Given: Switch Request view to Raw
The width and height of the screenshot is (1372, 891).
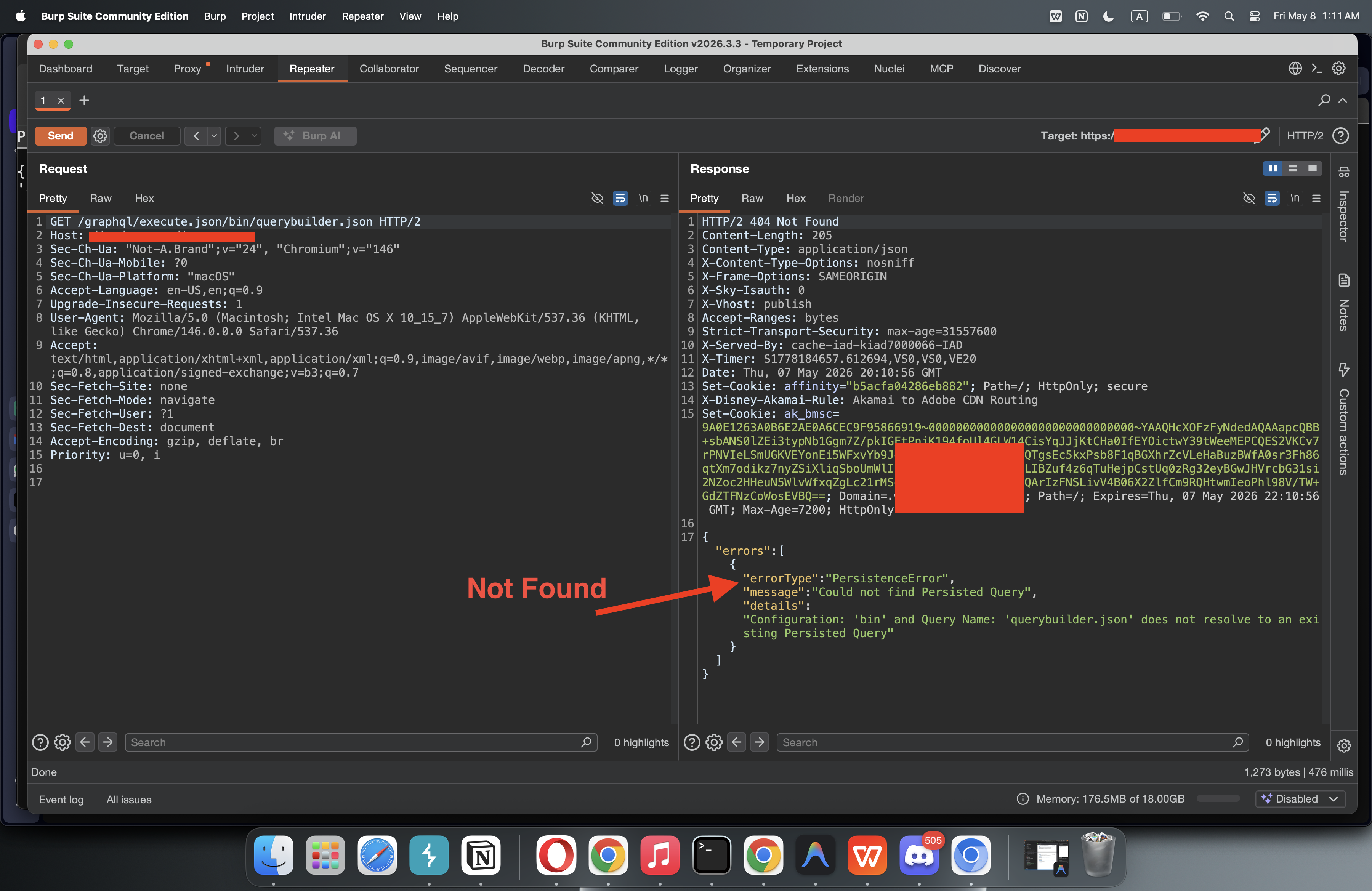Looking at the screenshot, I should click(x=100, y=198).
